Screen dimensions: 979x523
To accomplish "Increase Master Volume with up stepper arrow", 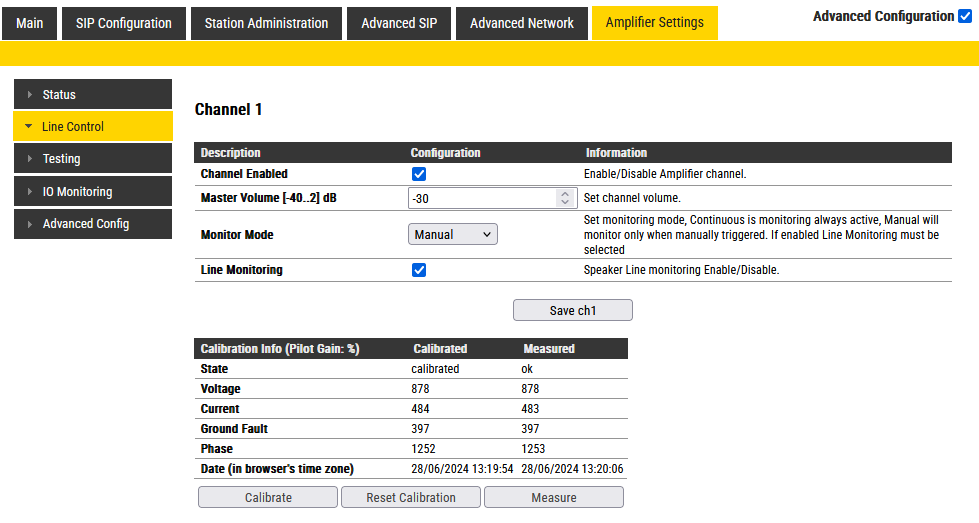I will coord(564,193).
